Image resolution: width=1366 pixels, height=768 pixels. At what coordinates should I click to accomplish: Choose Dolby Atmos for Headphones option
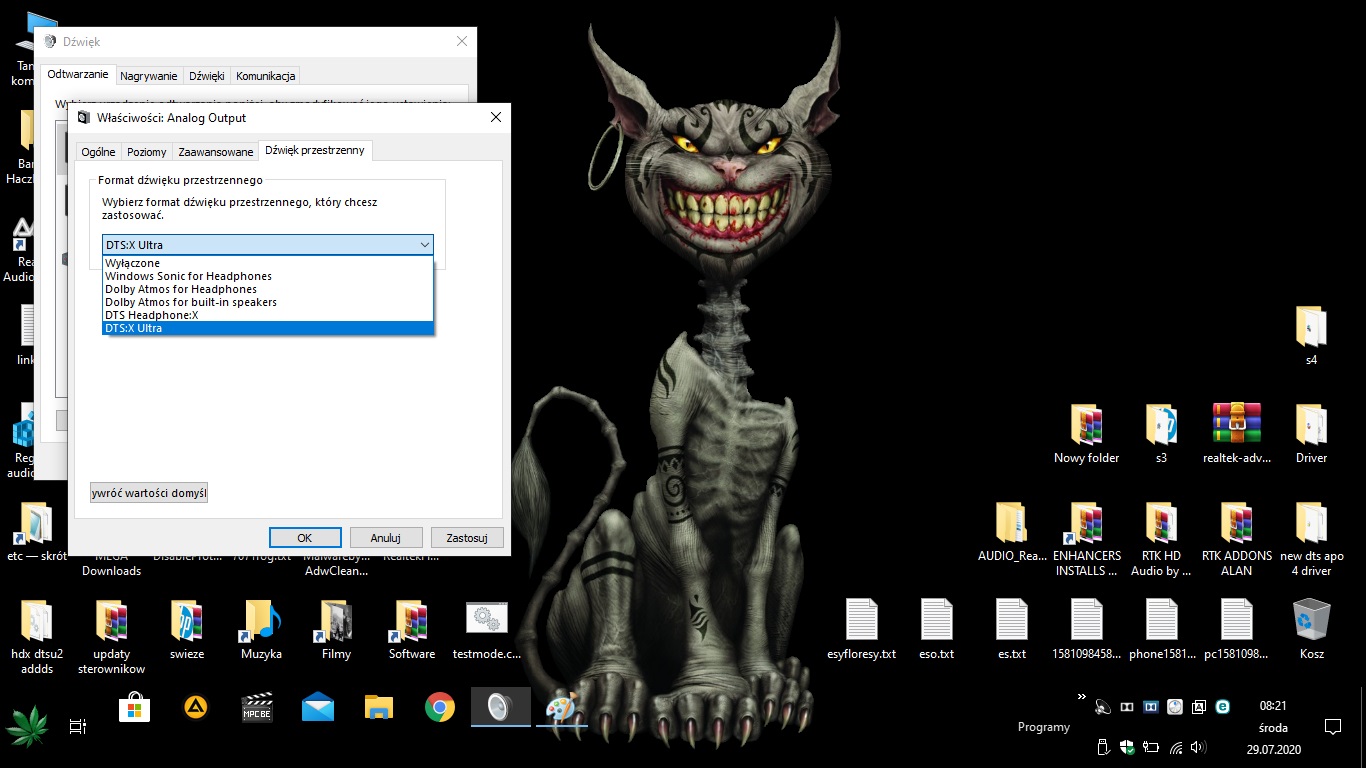(x=268, y=289)
